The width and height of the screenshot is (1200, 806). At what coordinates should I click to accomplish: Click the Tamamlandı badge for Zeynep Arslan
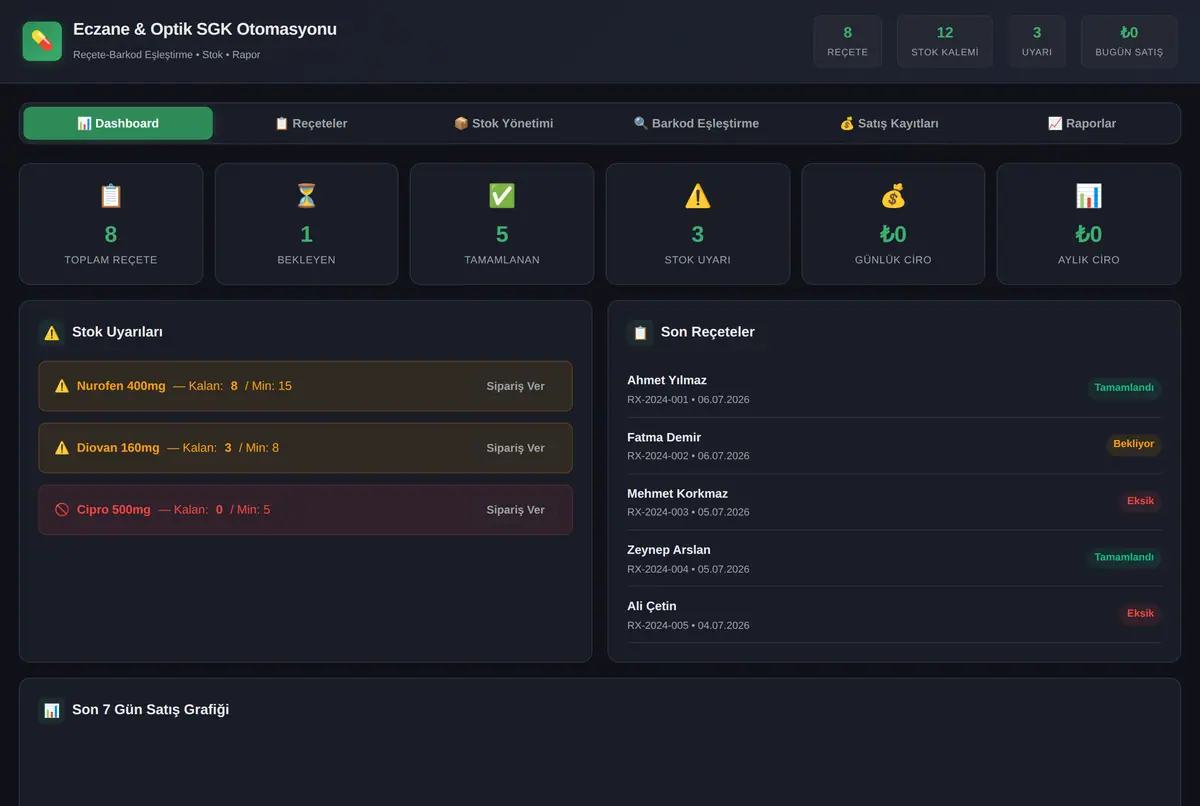[1124, 557]
